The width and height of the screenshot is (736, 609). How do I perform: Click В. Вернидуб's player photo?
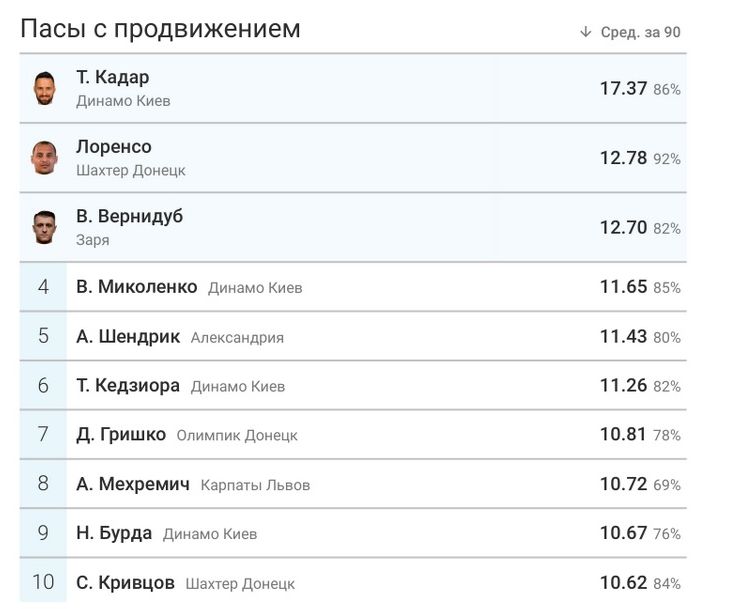click(x=43, y=228)
